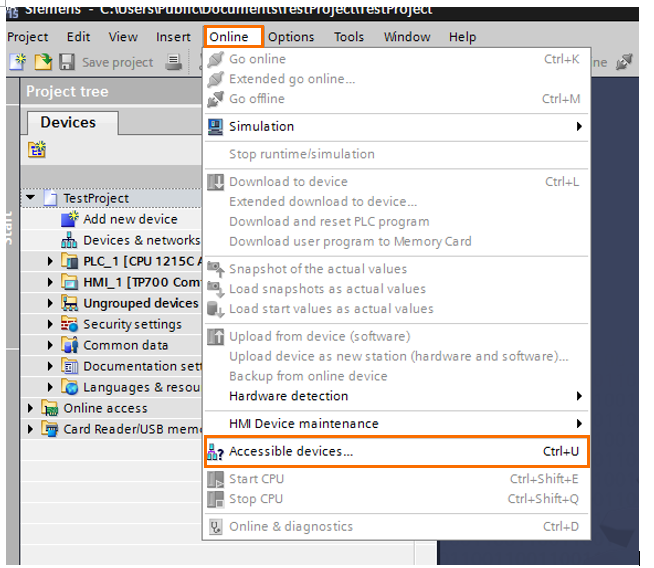This screenshot has height=568, width=654.
Task: Click the Card Reader/USB memory icon
Action: 50,429
